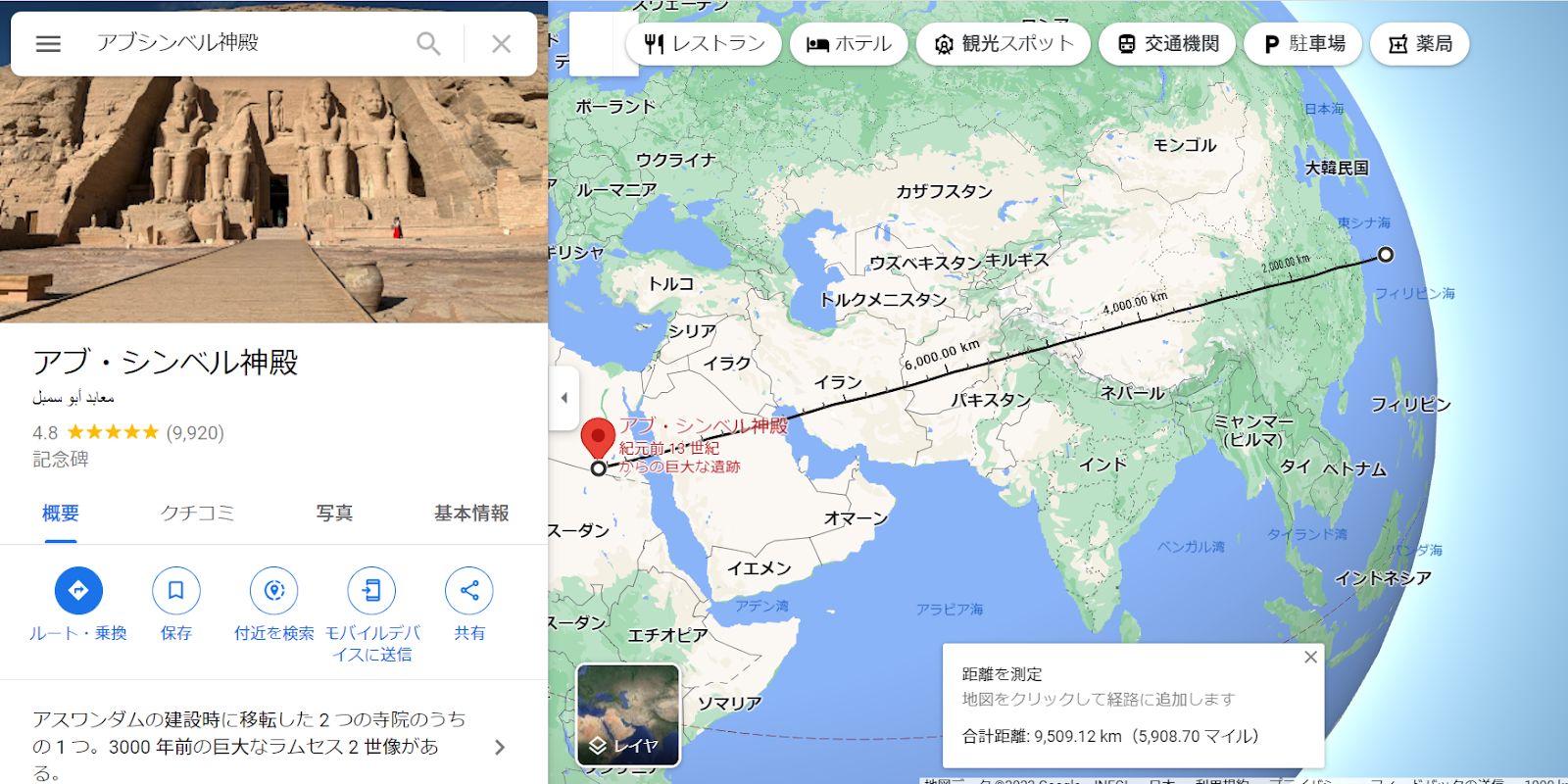Close the 距離を測定 distance panel
This screenshot has width=1568, height=784.
click(1310, 657)
